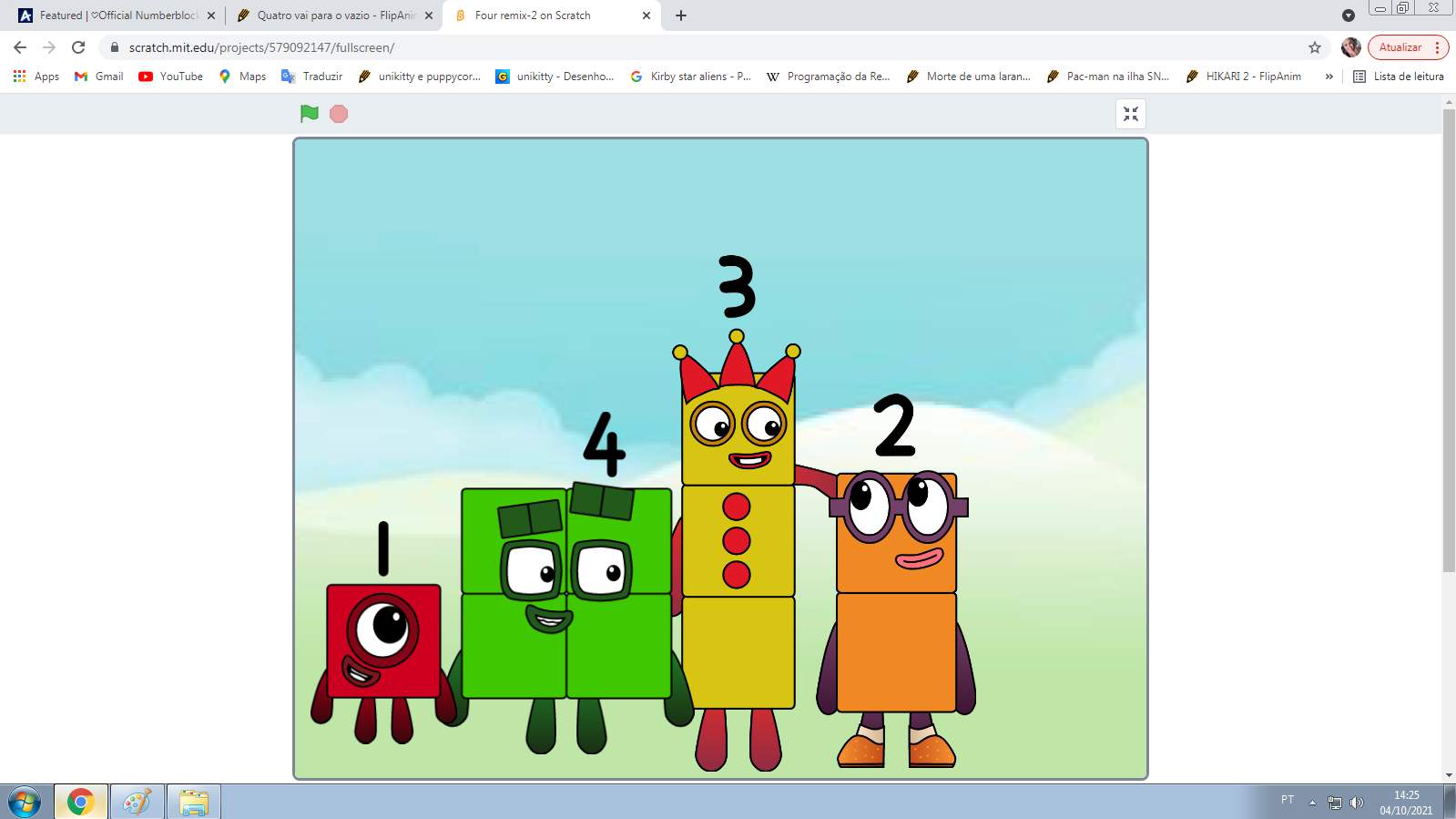Open the Maps bookmark
Viewport: 1456px width, 819px height.
[x=242, y=77]
